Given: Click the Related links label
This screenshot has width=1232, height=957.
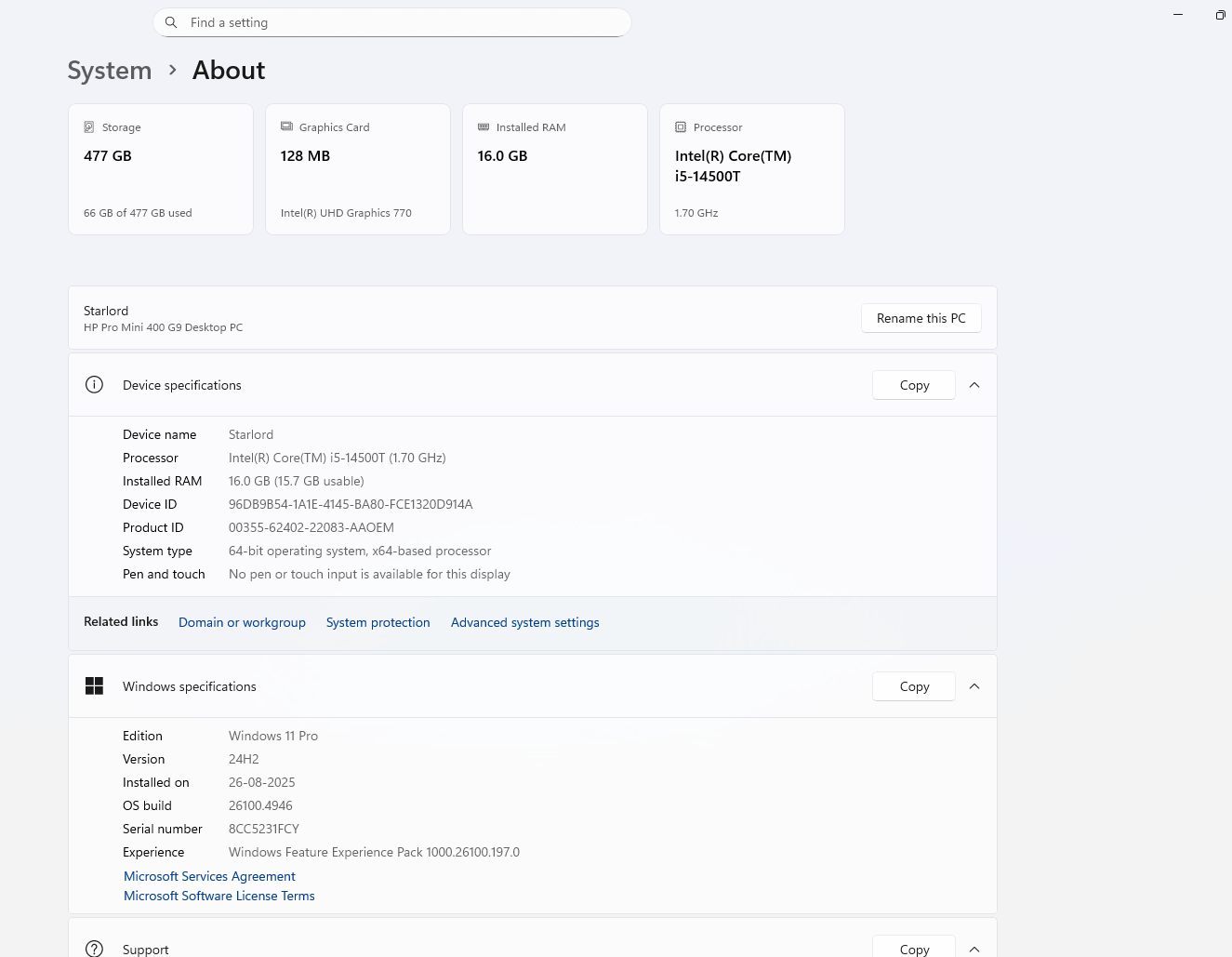Looking at the screenshot, I should tap(121, 621).
